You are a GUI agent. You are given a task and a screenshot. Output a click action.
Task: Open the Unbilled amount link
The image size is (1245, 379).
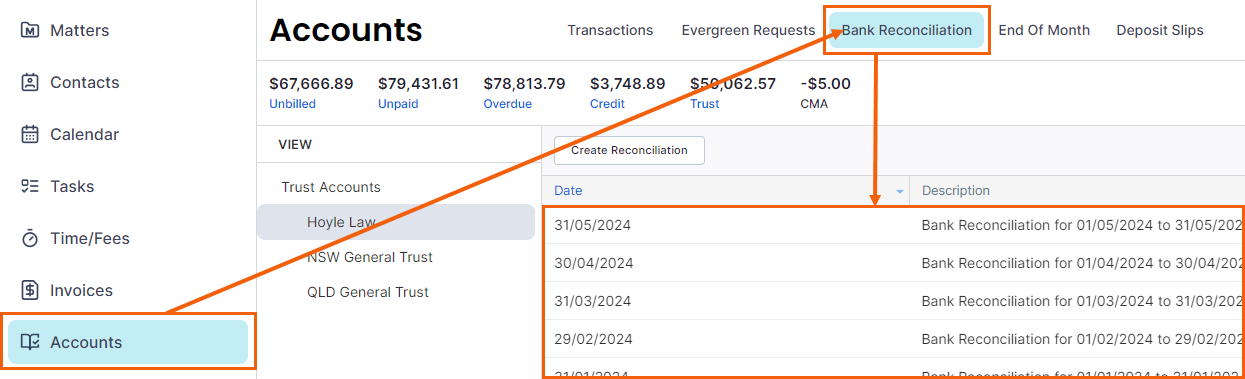click(x=292, y=104)
